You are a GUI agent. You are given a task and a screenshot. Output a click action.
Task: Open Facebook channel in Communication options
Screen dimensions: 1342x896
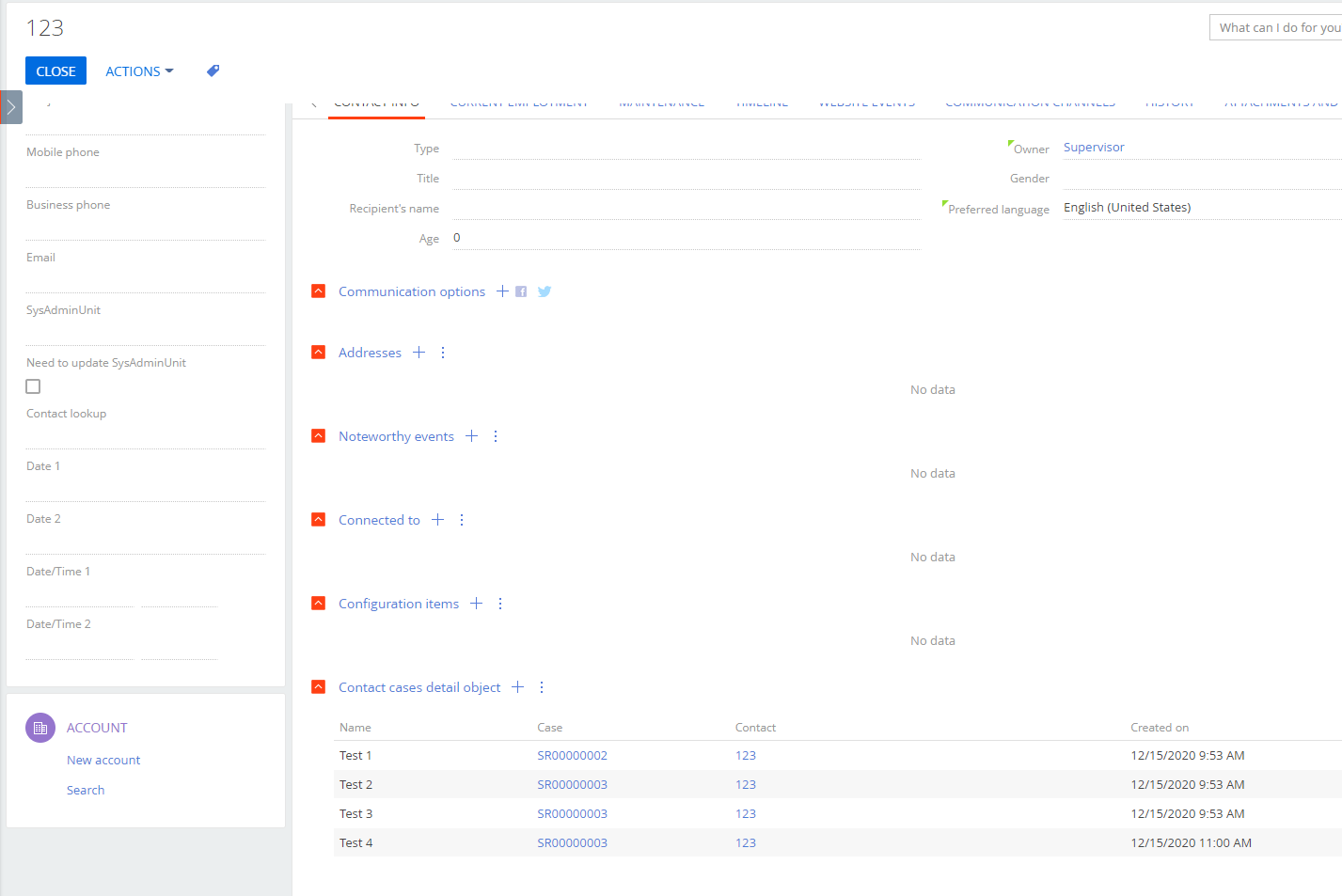pos(521,291)
